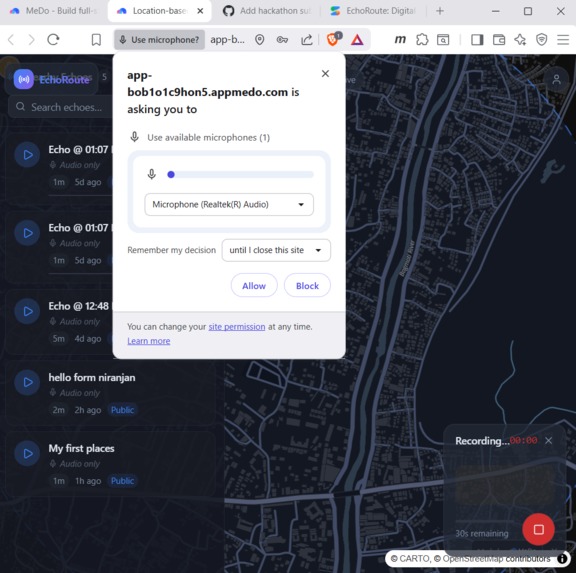Reload the current page
The image size is (576, 573).
tap(53, 39)
